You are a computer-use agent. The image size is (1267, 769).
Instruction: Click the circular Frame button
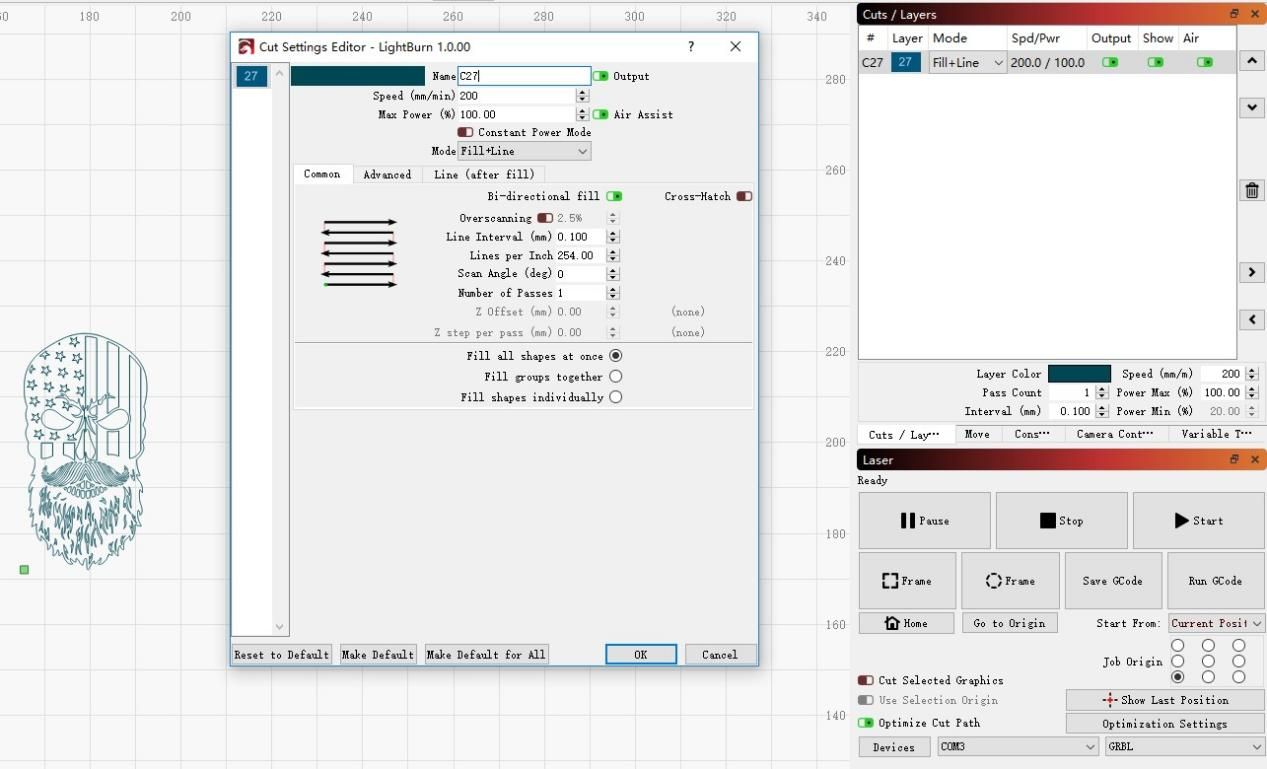click(1010, 581)
